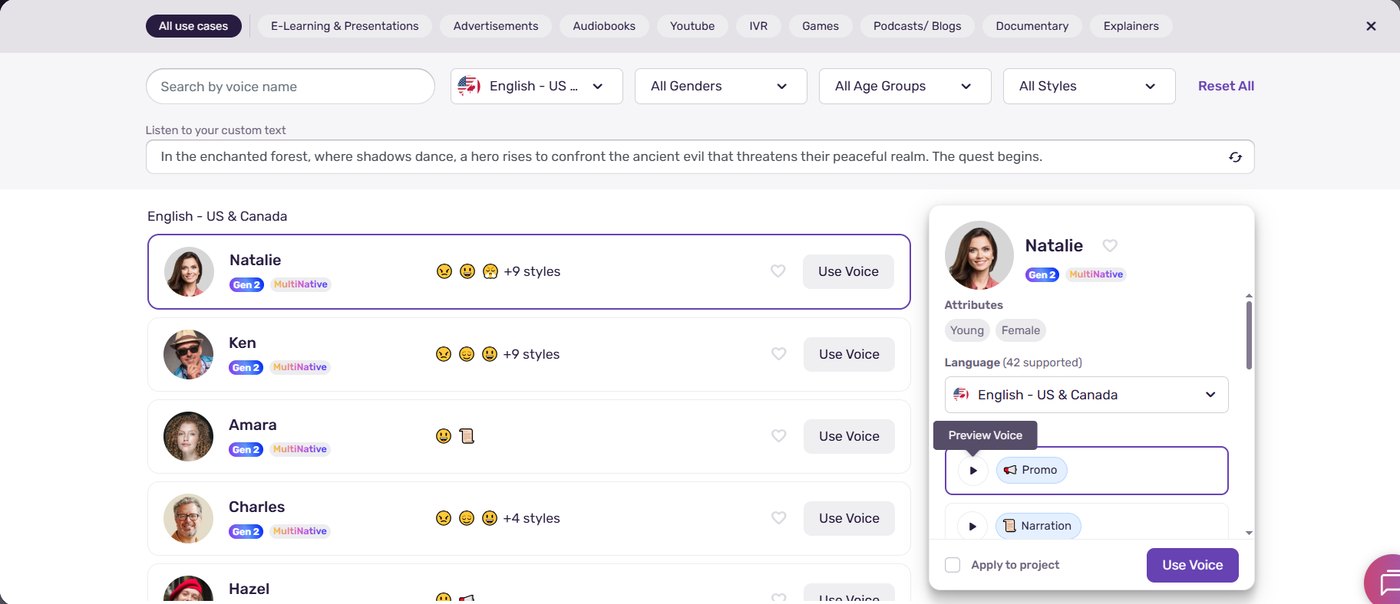The image size is (1400, 604).
Task: Open the All Genders dropdown
Action: point(721,86)
